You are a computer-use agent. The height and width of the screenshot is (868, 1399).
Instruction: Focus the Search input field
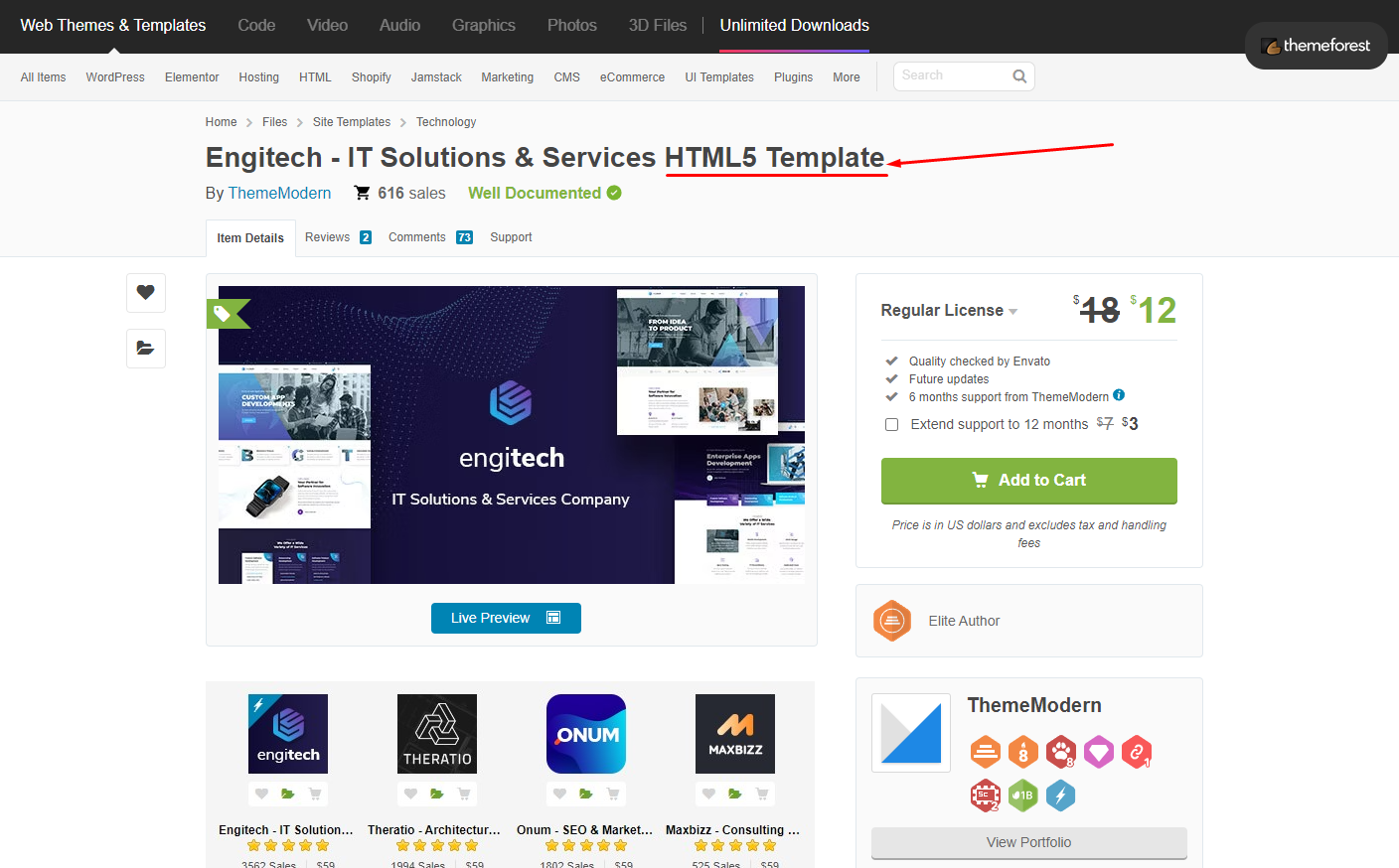pyautogui.click(x=964, y=76)
